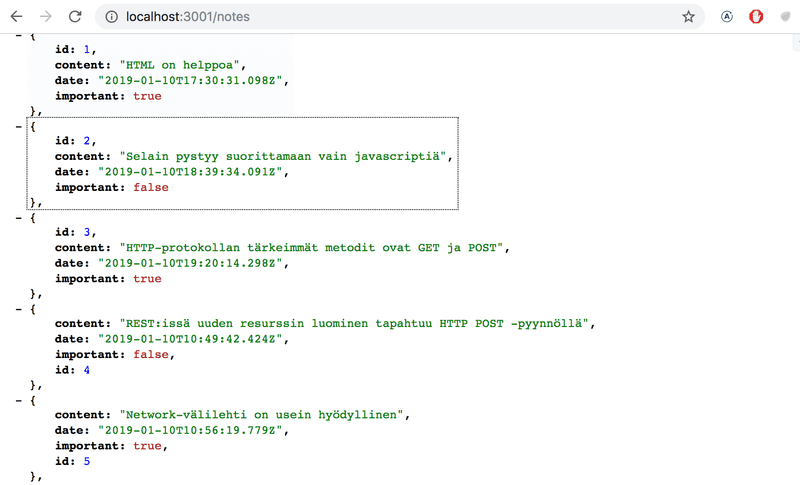Click the important true value of note 3
The image size is (800, 485).
click(147, 278)
